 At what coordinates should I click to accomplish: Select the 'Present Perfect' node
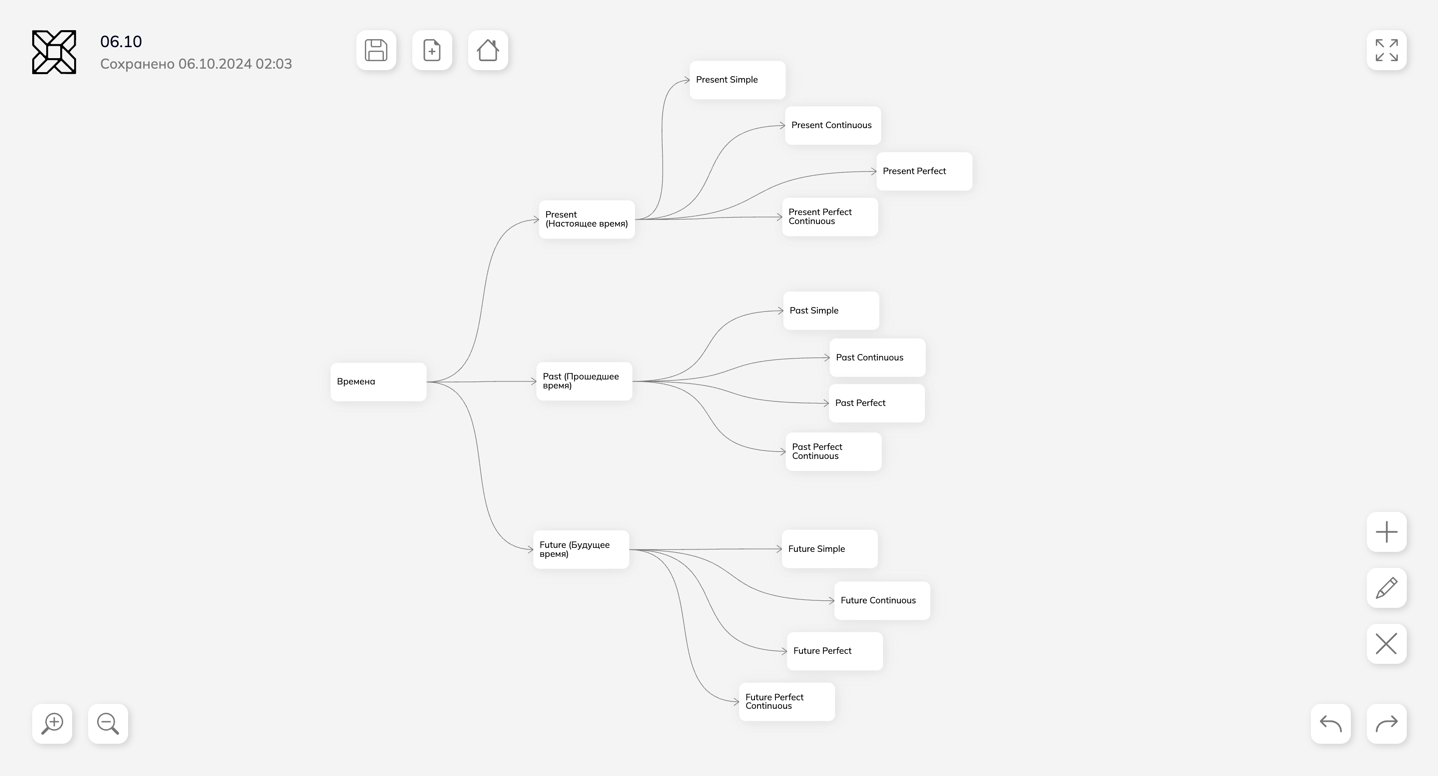point(924,171)
